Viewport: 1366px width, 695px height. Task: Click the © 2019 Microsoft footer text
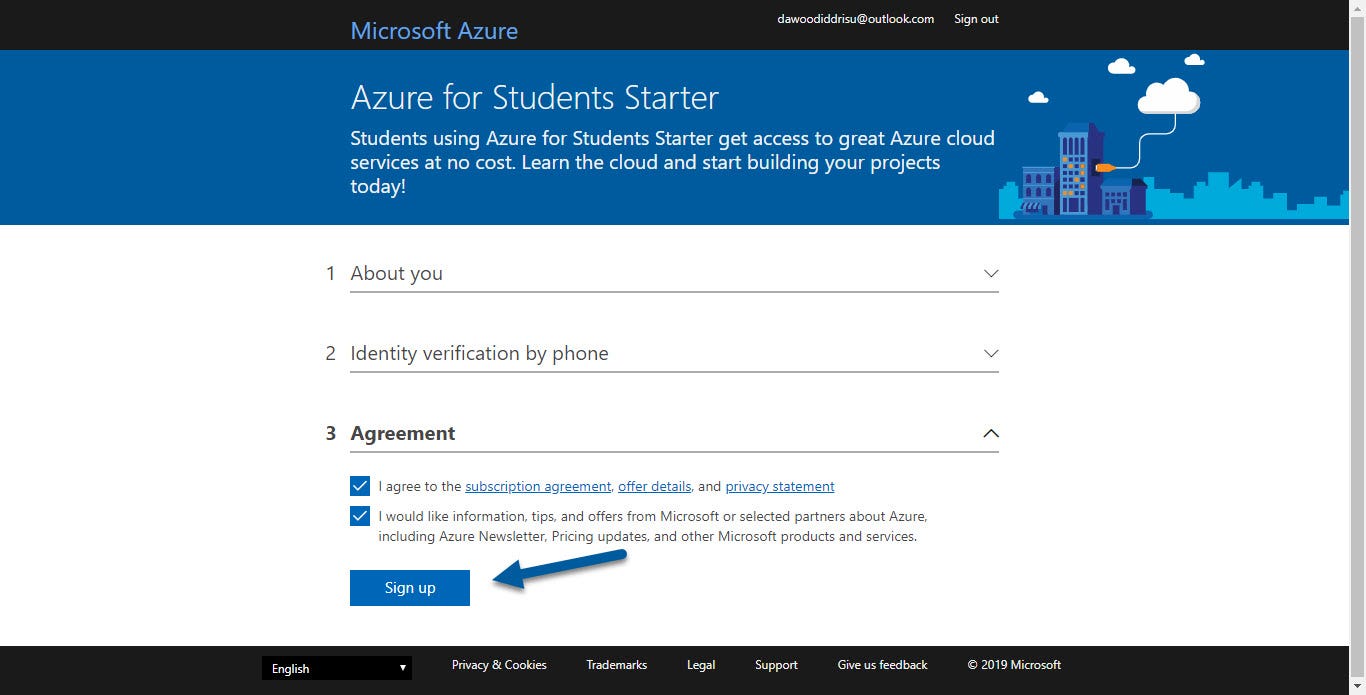click(1014, 664)
